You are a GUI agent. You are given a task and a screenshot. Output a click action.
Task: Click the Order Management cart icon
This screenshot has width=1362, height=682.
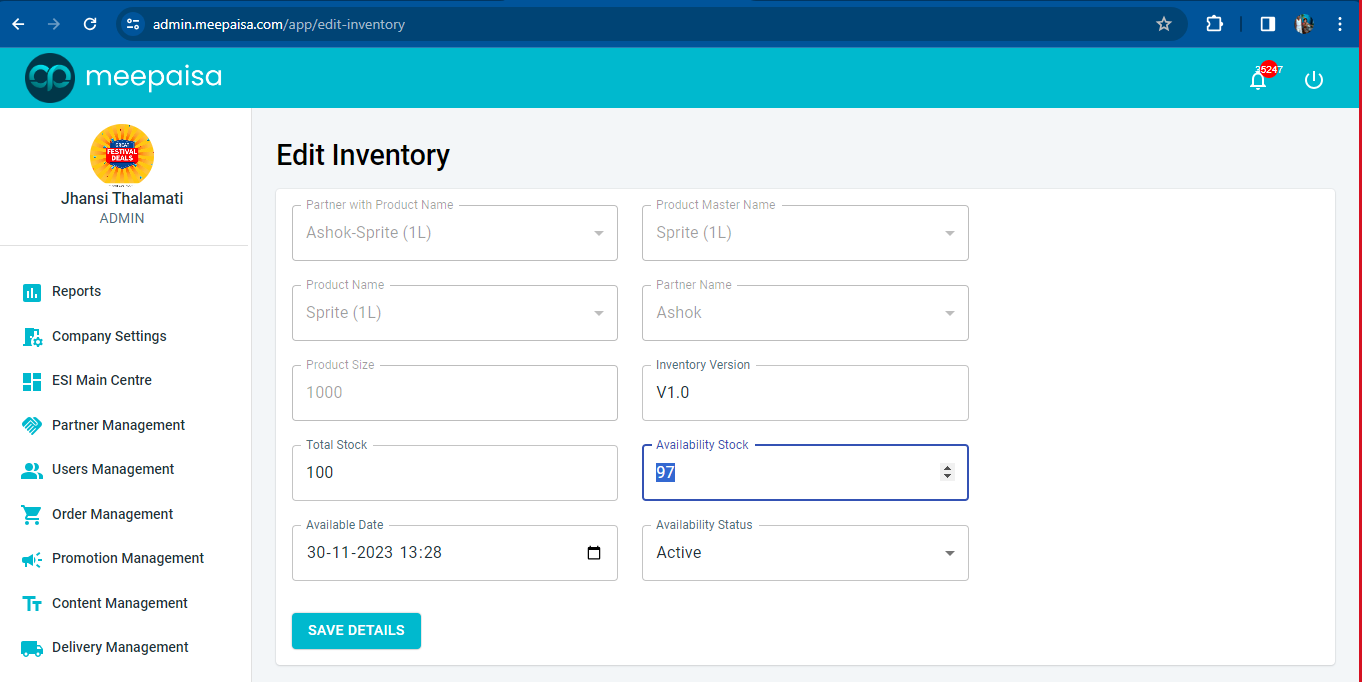[32, 514]
